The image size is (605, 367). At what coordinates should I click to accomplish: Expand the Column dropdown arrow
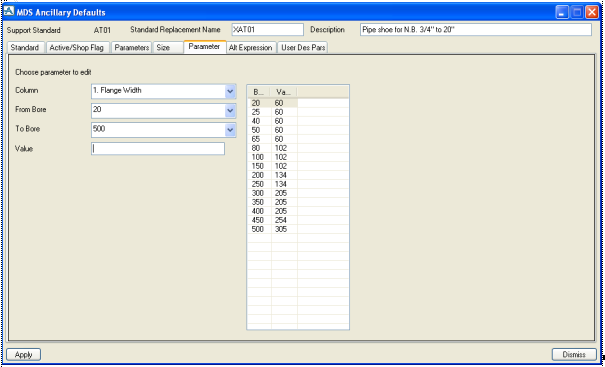230,91
